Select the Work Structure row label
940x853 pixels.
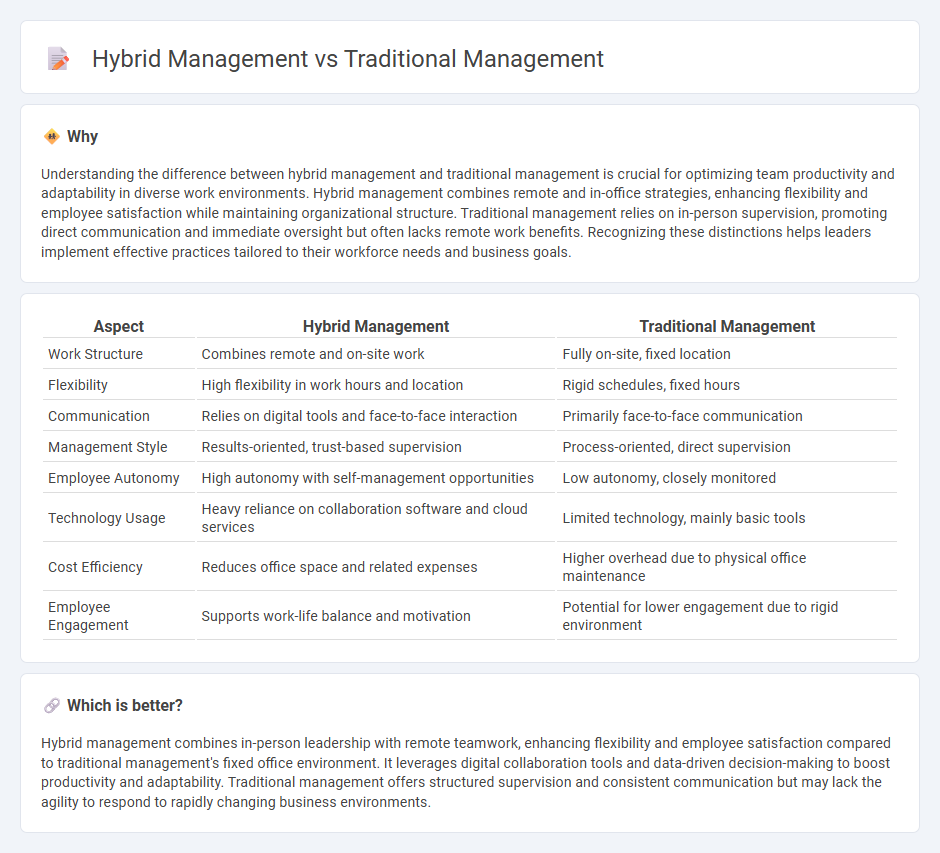coord(95,354)
